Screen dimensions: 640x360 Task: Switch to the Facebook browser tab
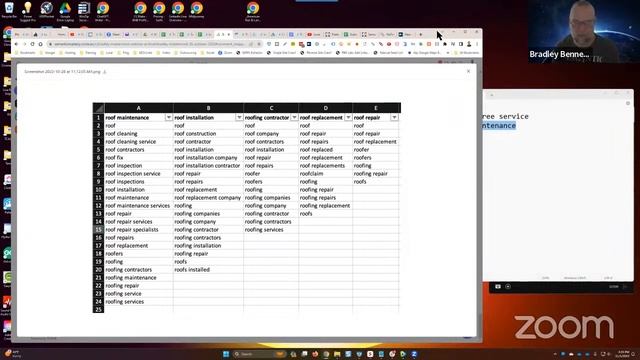point(113,34)
